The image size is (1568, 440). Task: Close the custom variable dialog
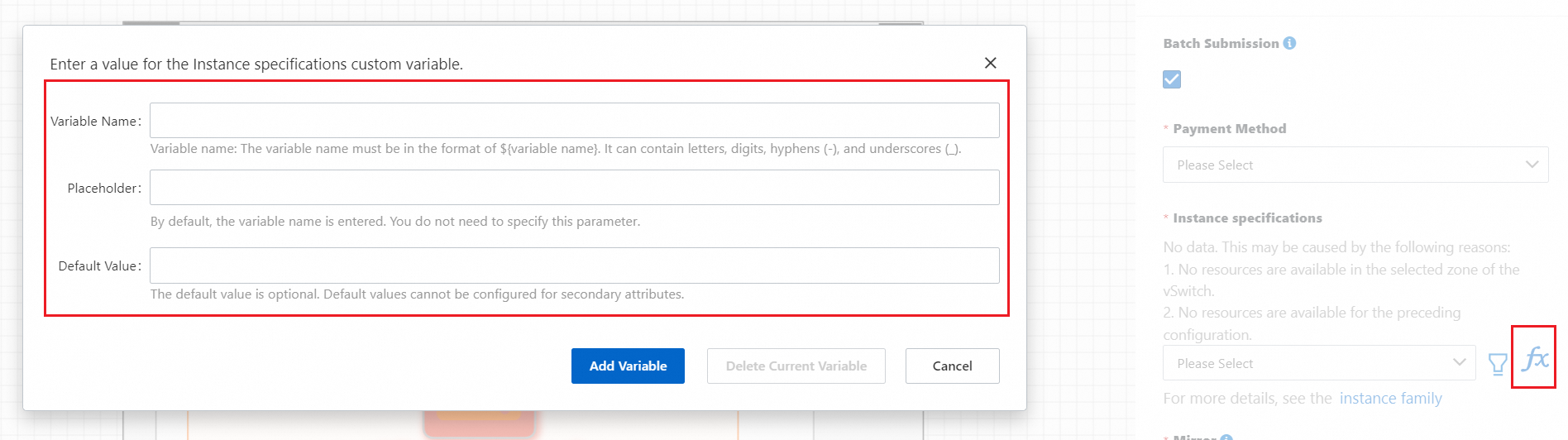[990, 63]
